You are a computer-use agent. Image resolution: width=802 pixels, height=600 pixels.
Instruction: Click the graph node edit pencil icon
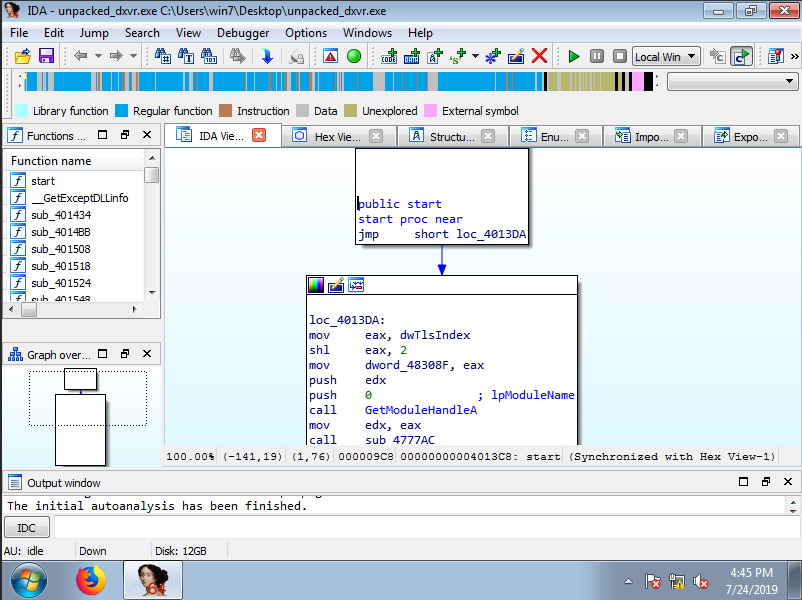pyautogui.click(x=336, y=285)
